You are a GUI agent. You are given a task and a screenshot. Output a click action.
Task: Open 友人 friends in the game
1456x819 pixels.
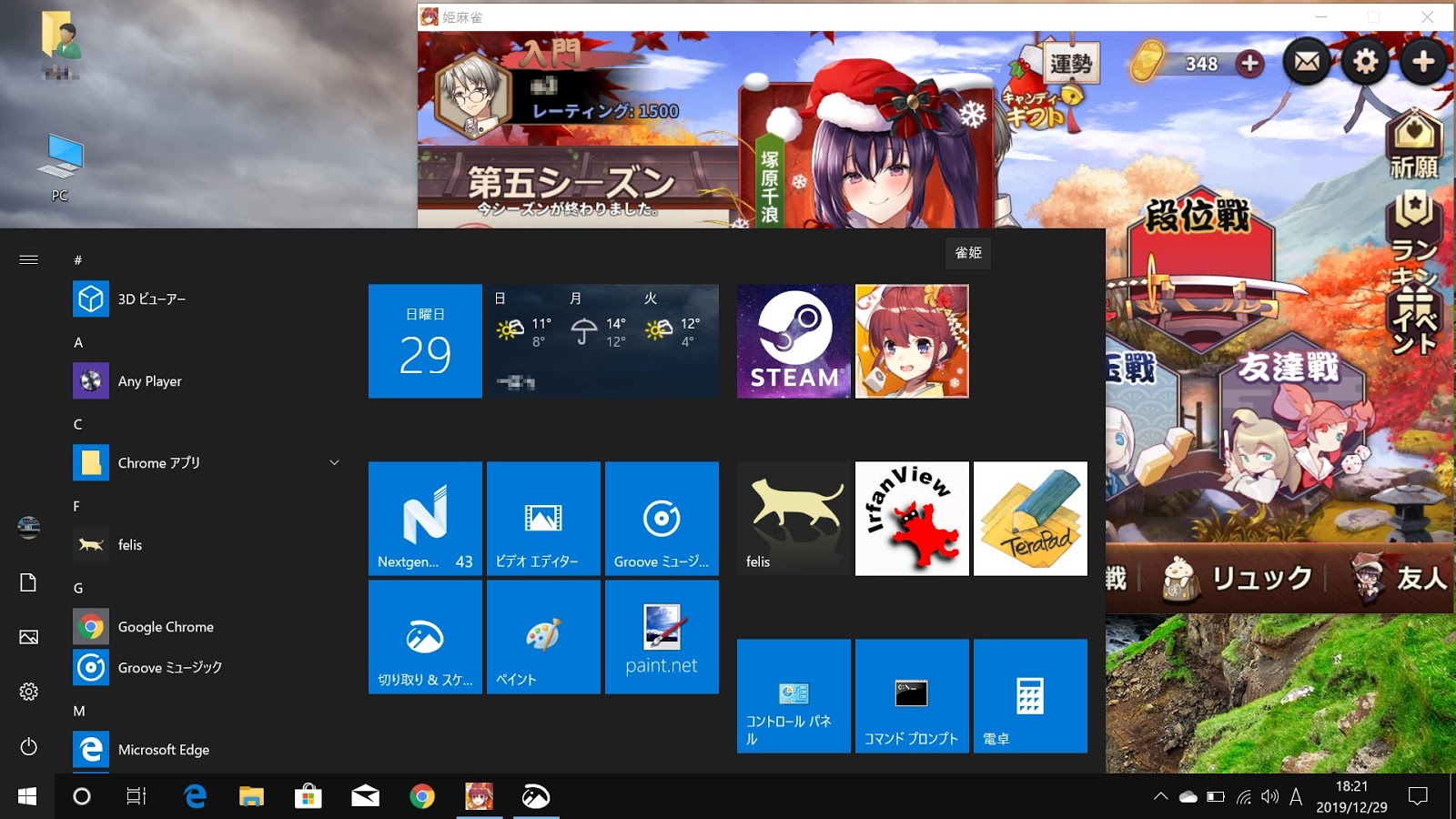pyautogui.click(x=1400, y=579)
